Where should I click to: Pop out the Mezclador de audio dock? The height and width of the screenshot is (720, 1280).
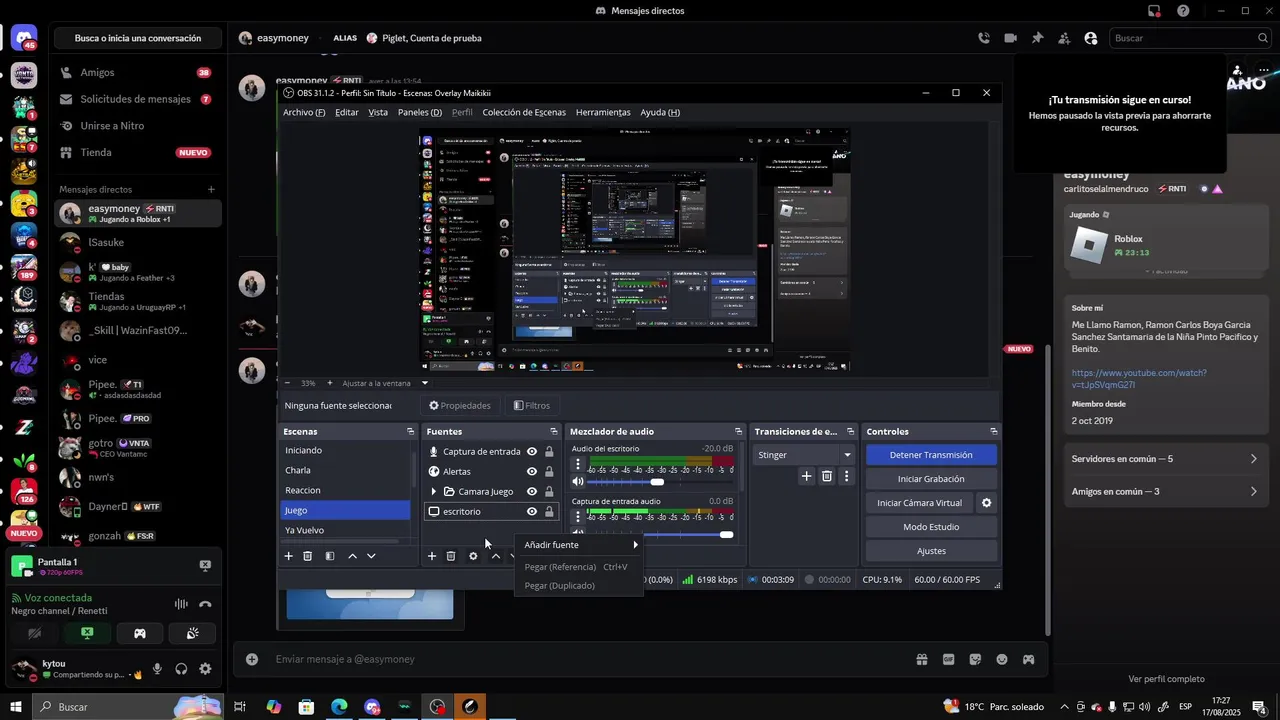click(738, 431)
